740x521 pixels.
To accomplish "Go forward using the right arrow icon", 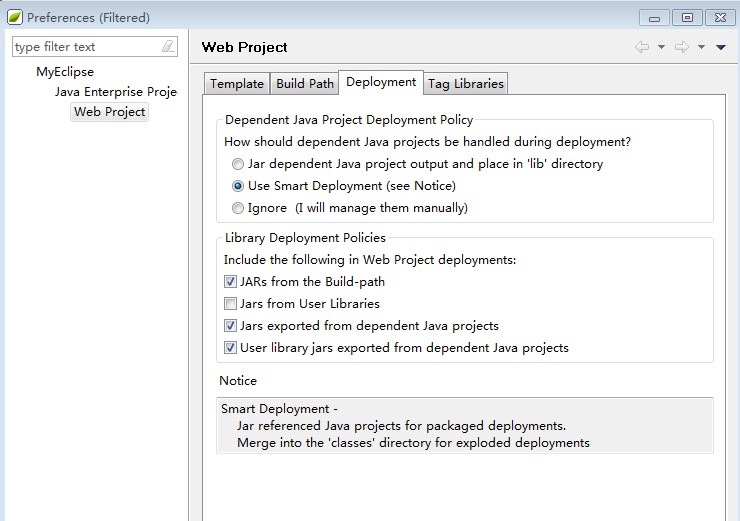I will (681, 47).
